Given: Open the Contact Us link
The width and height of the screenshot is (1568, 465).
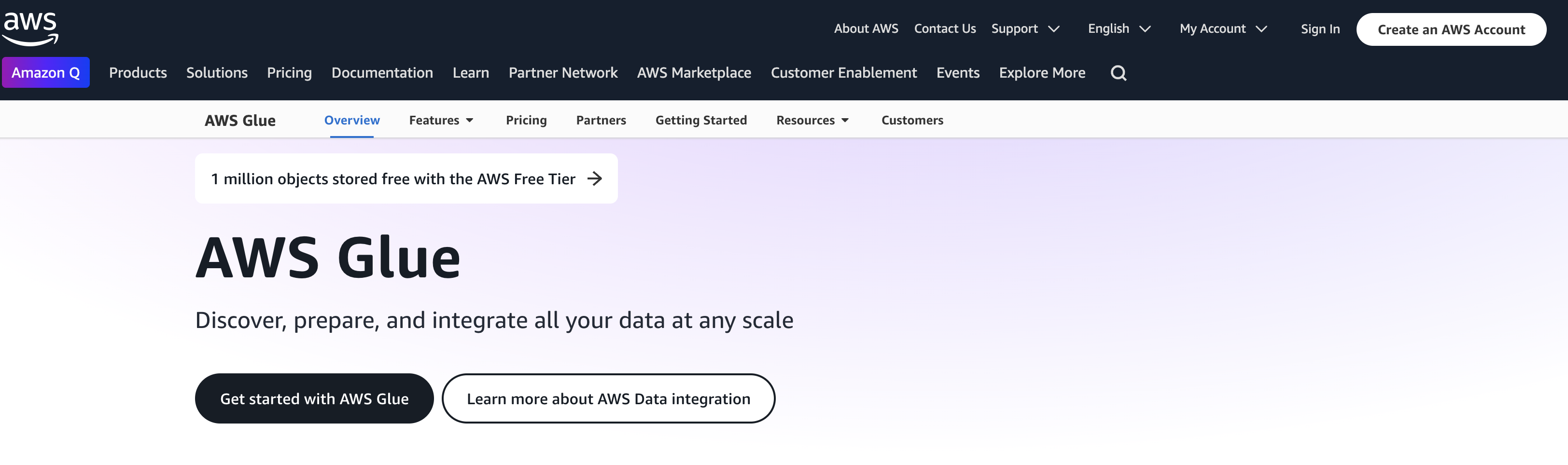Looking at the screenshot, I should coord(945,28).
